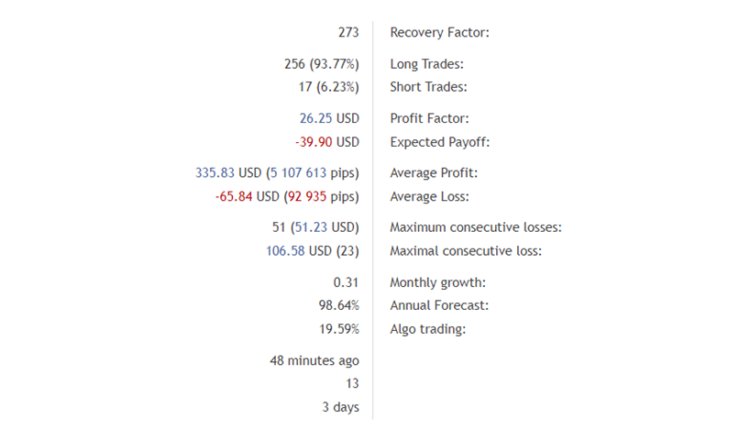Click the 48 minutes ago text
The image size is (750, 430).
click(314, 360)
